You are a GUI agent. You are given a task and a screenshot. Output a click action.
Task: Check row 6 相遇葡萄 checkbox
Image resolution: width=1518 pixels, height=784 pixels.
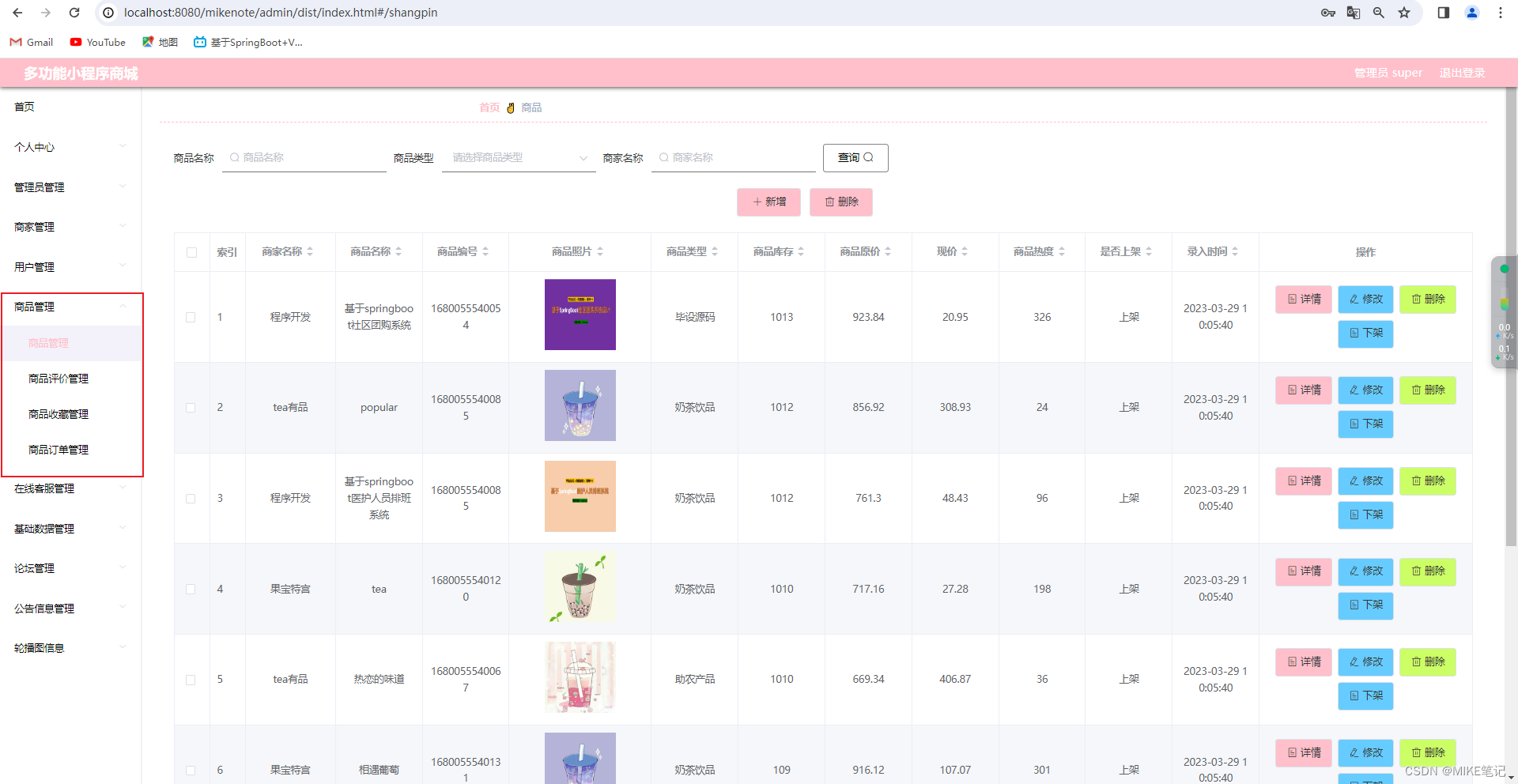pos(191,771)
